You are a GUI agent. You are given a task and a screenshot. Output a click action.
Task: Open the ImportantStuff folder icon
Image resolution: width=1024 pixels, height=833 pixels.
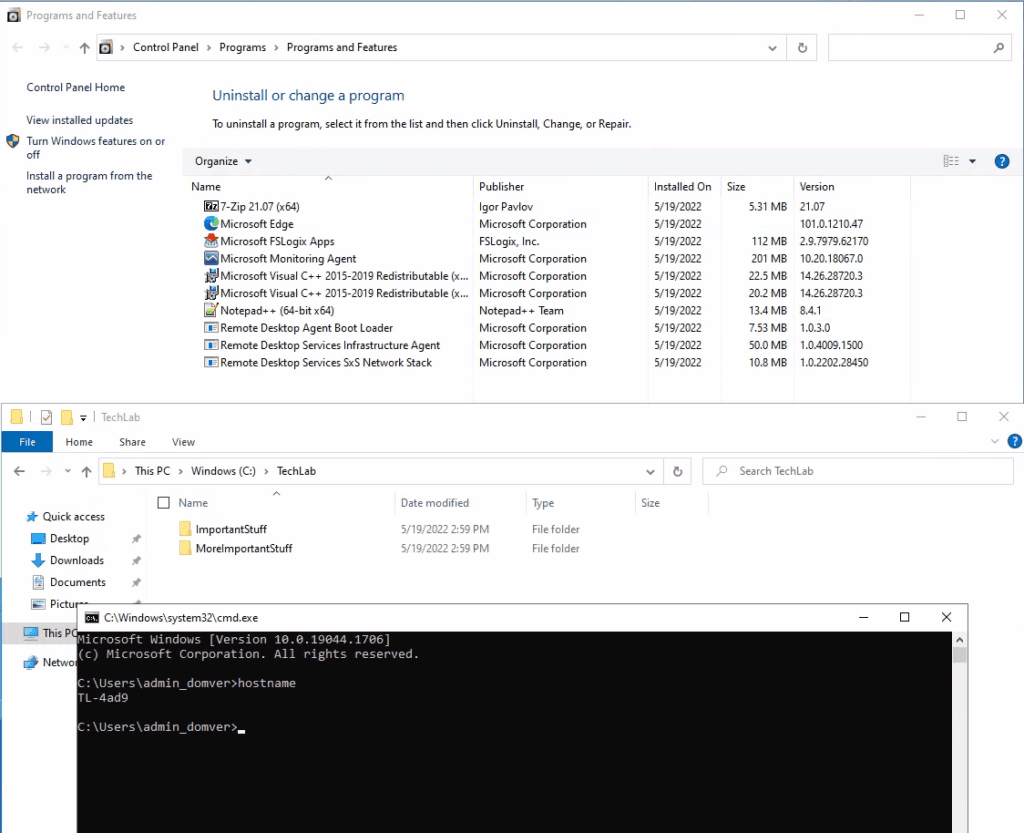tap(184, 529)
